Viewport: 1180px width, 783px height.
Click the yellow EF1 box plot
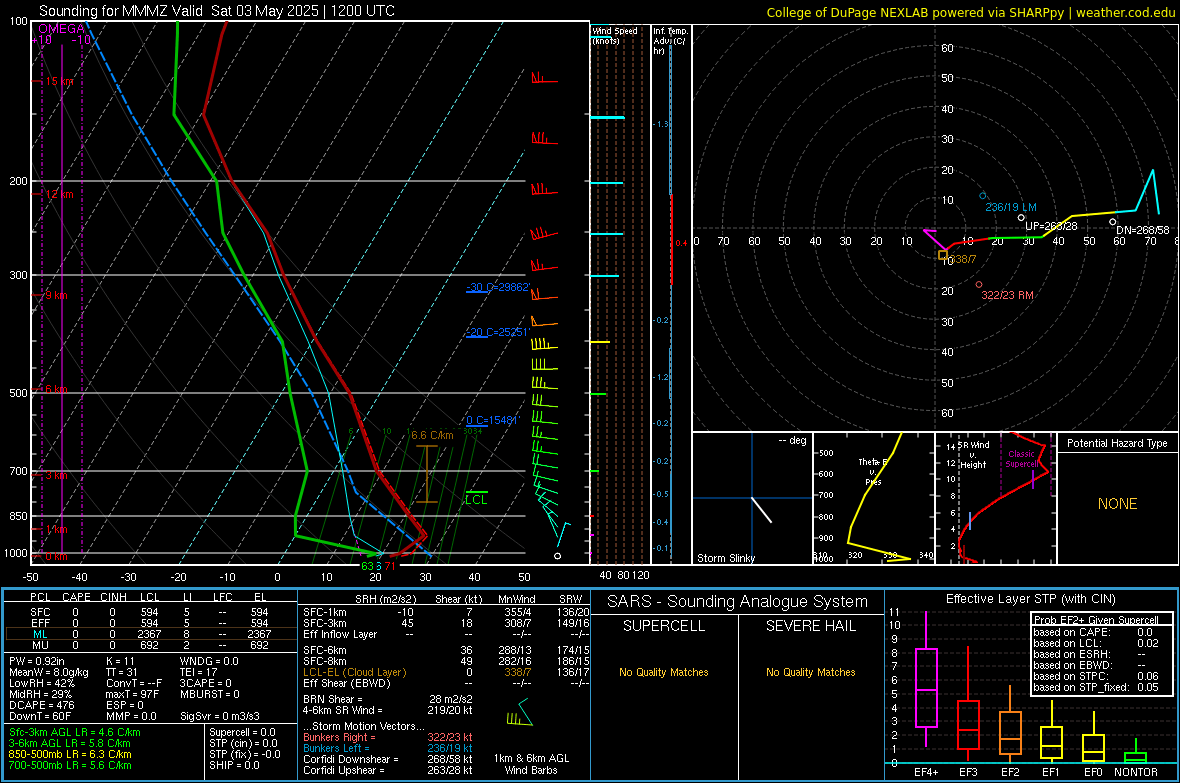click(x=1051, y=733)
